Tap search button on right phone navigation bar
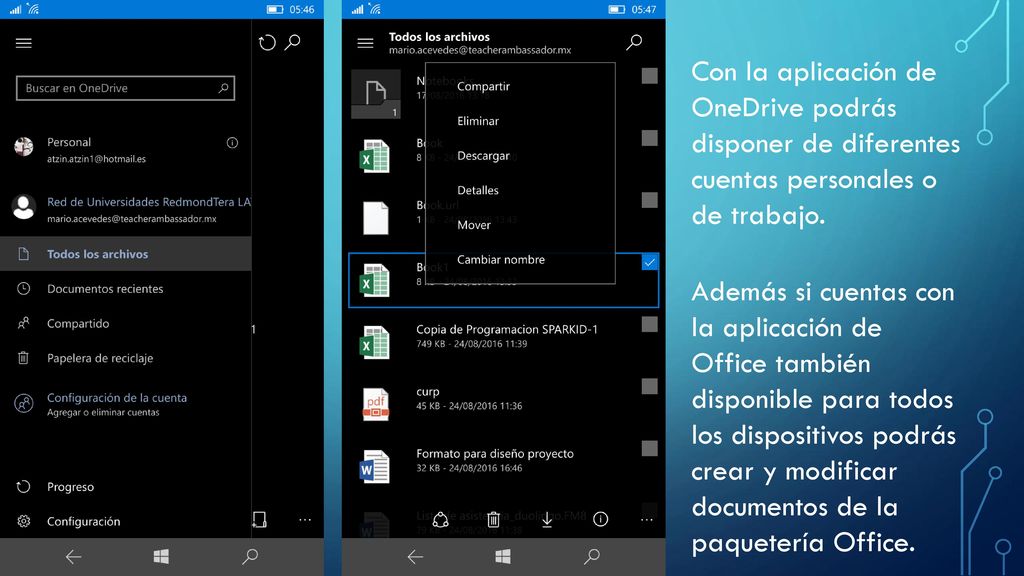Image resolution: width=1024 pixels, height=576 pixels. coord(592,556)
